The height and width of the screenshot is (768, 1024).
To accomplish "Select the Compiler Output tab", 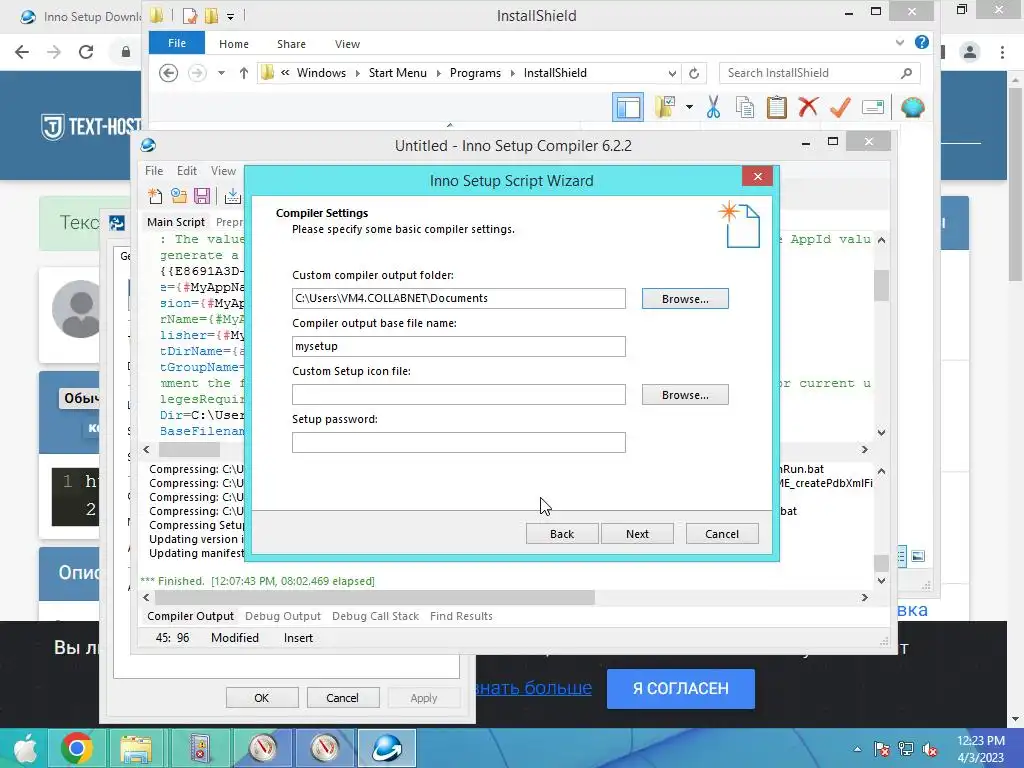I will click(x=190, y=616).
